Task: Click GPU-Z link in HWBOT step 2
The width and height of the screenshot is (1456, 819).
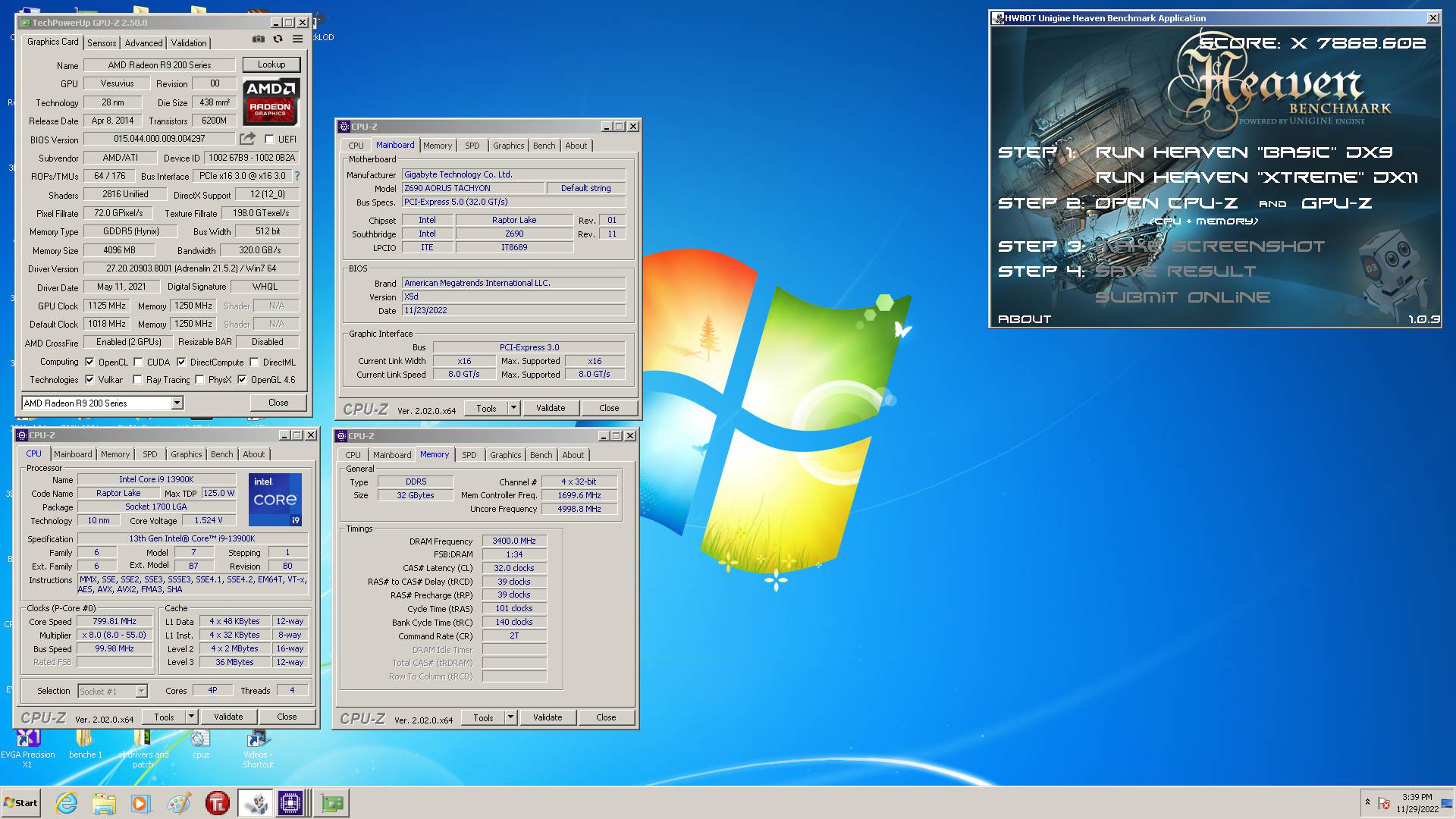Action: [1336, 203]
